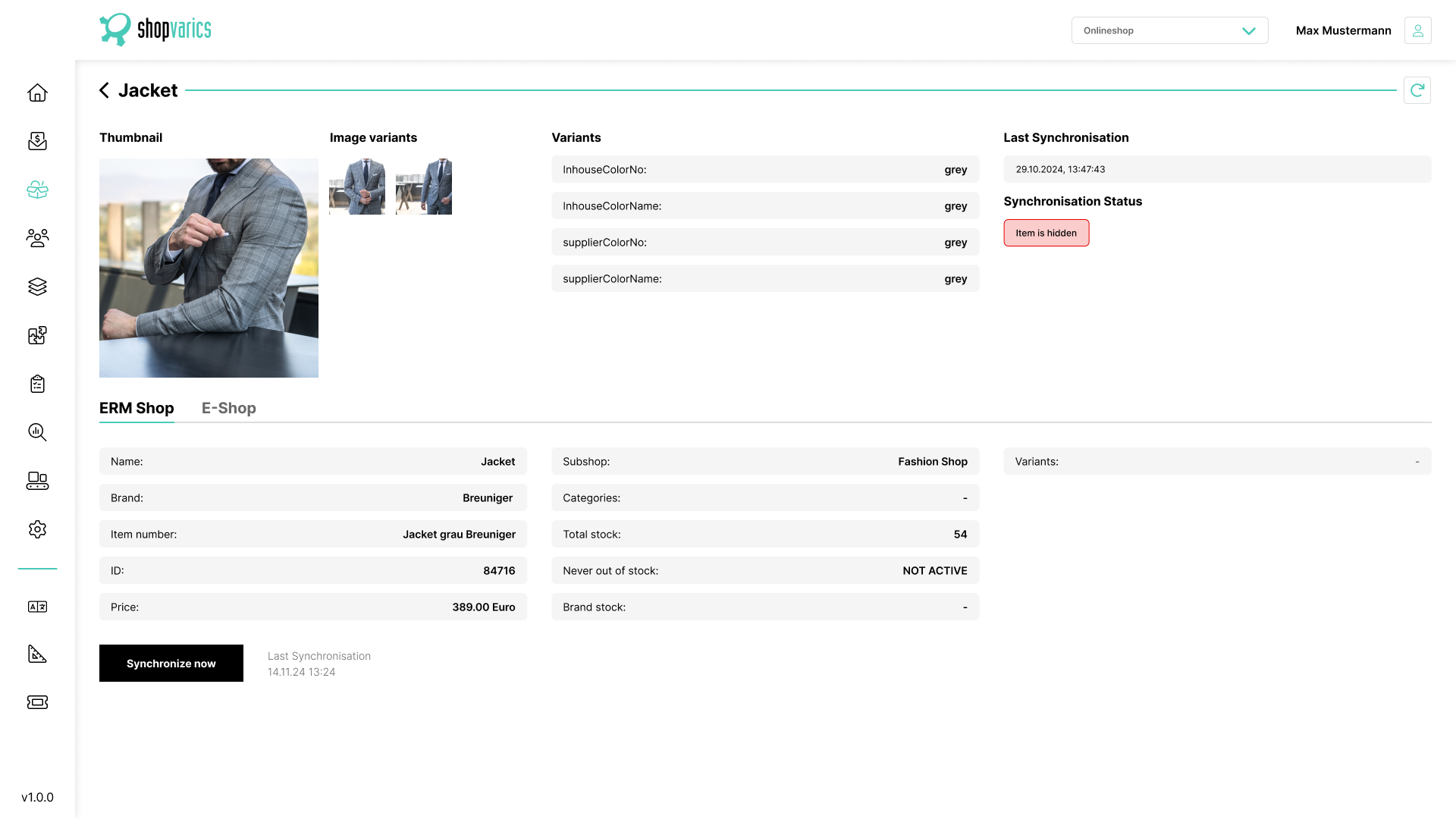Click the 14.11.24 13:24 sync time
Image resolution: width=1456 pixels, height=819 pixels.
pyautogui.click(x=301, y=672)
